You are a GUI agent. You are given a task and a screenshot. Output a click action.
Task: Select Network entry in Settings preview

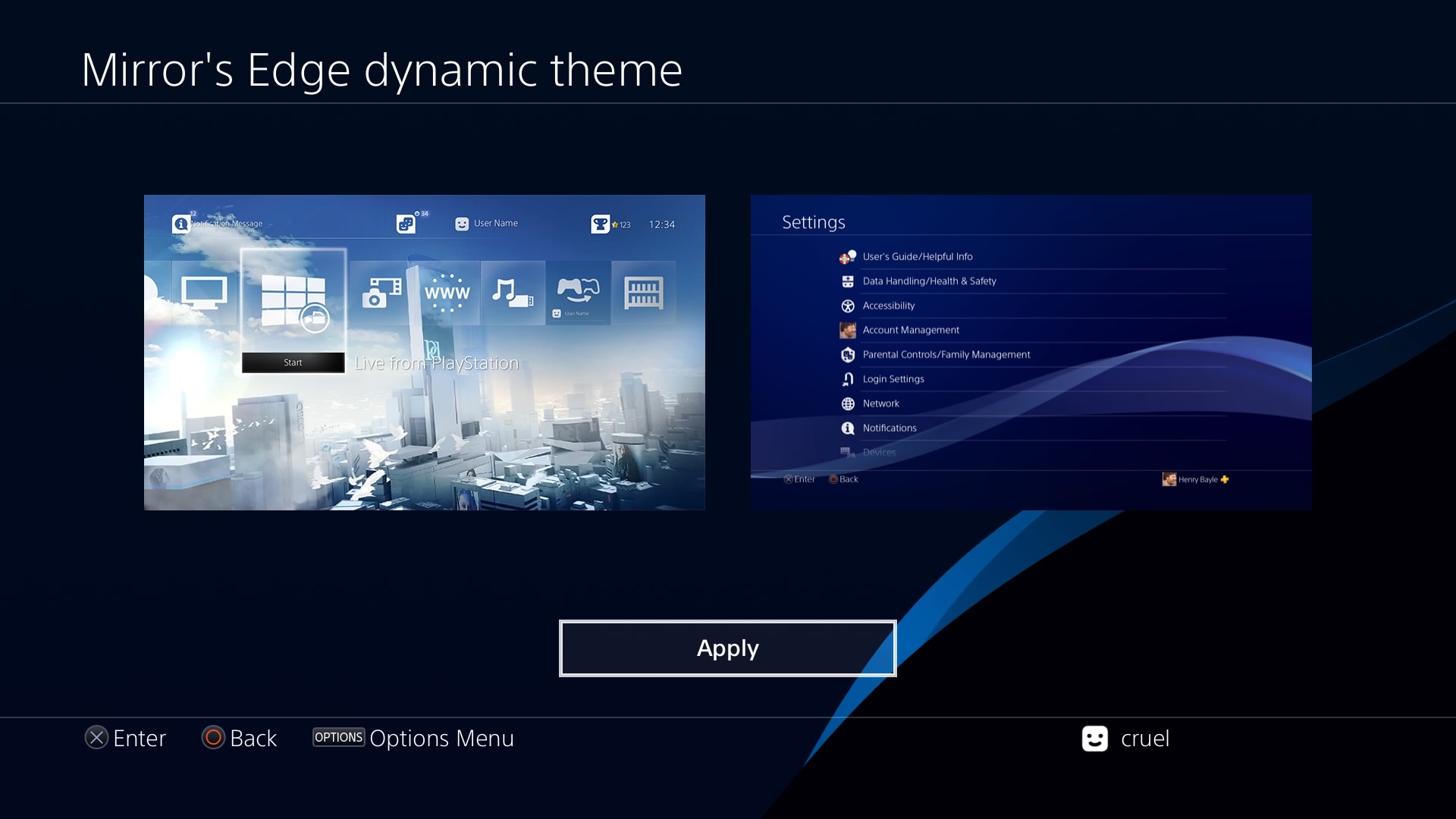(880, 403)
